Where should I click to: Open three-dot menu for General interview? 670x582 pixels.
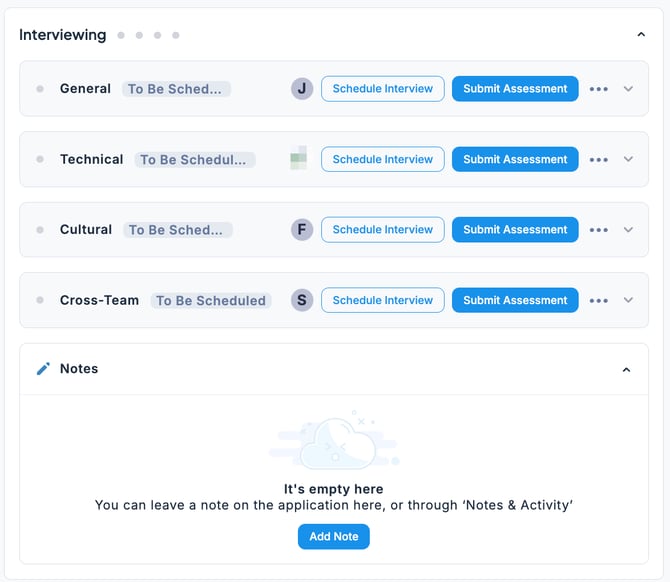click(x=599, y=89)
